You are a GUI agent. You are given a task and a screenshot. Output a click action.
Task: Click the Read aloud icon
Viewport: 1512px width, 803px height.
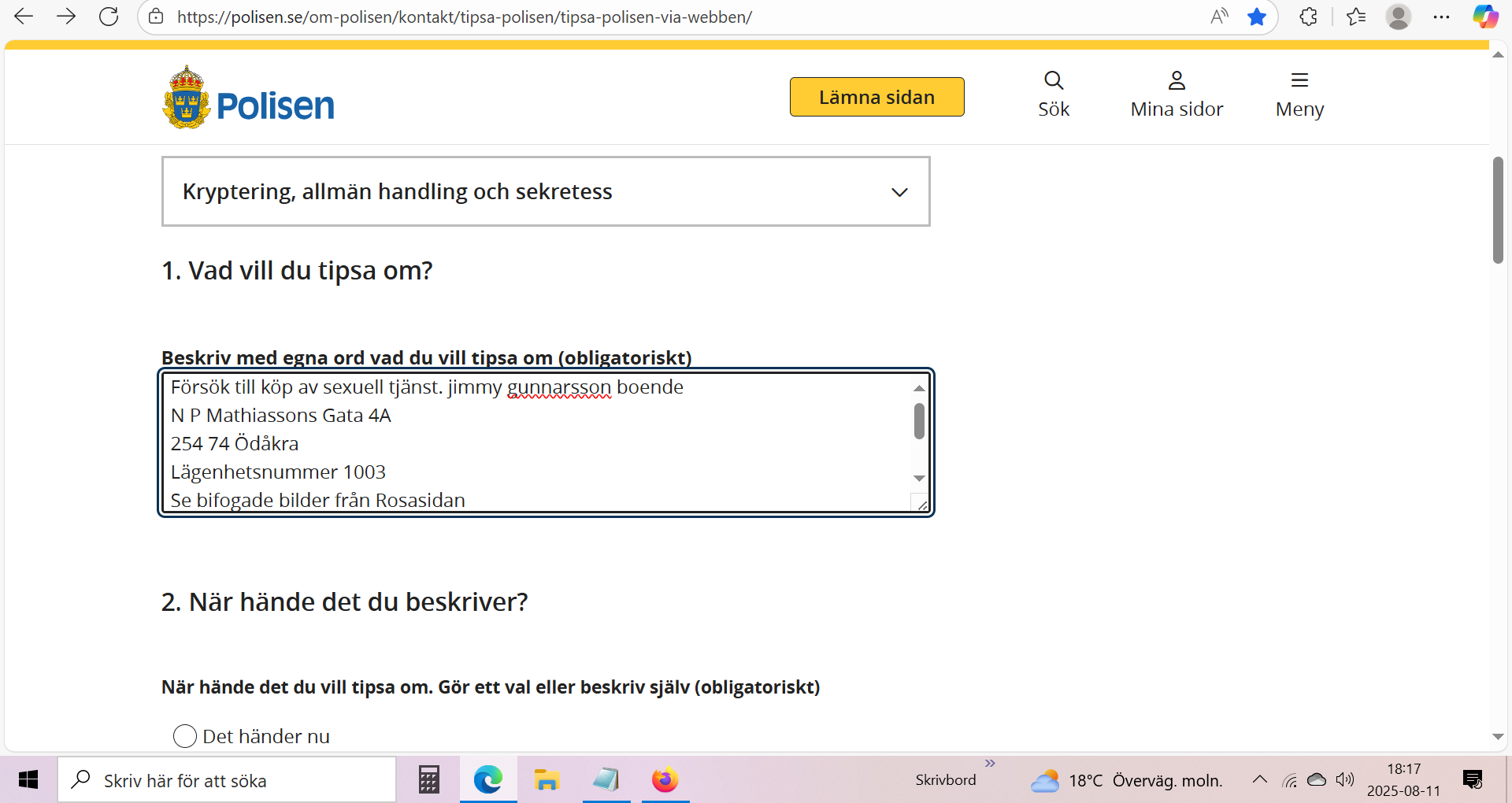1218,17
